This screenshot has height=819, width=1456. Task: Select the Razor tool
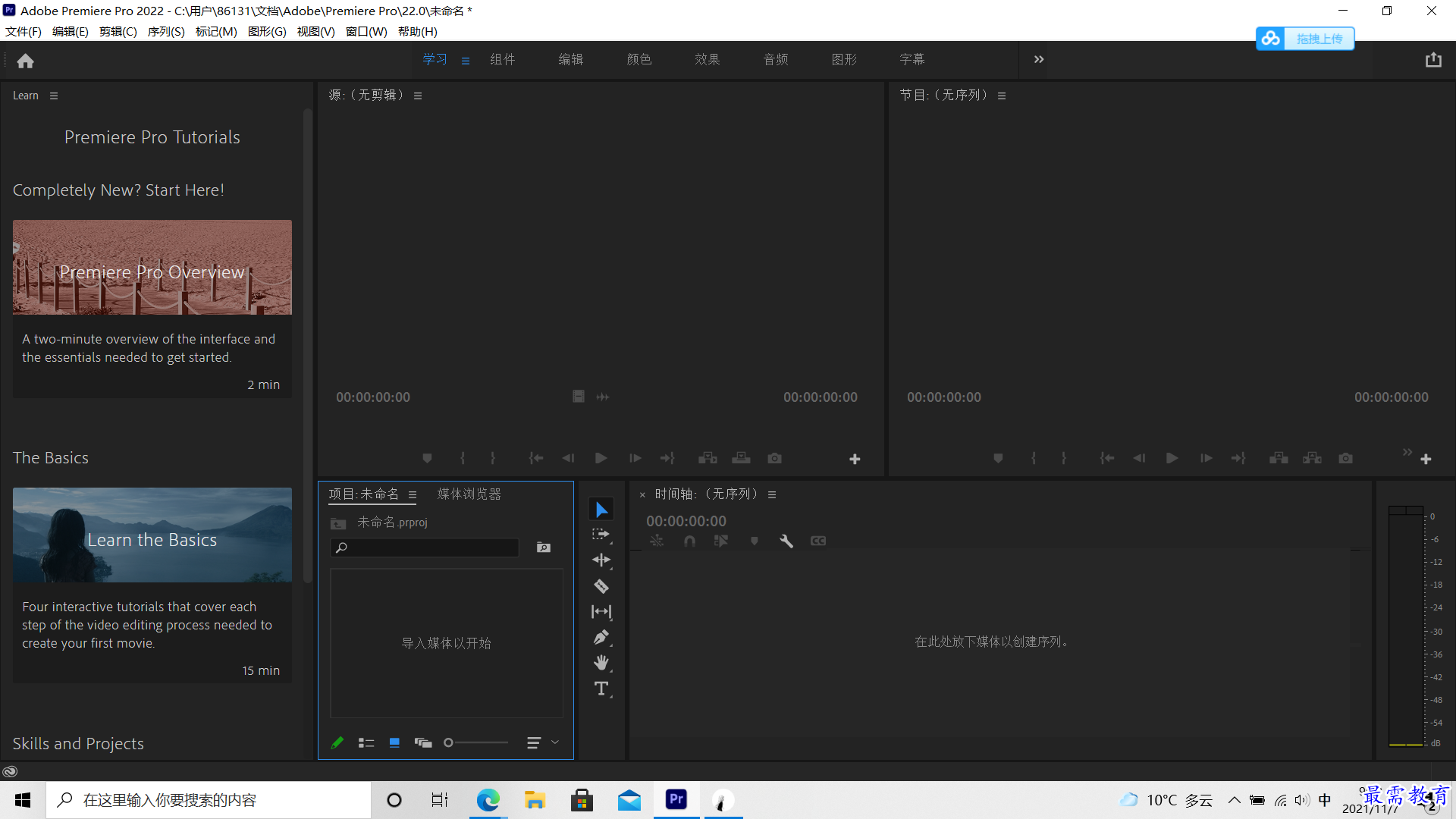tap(601, 586)
